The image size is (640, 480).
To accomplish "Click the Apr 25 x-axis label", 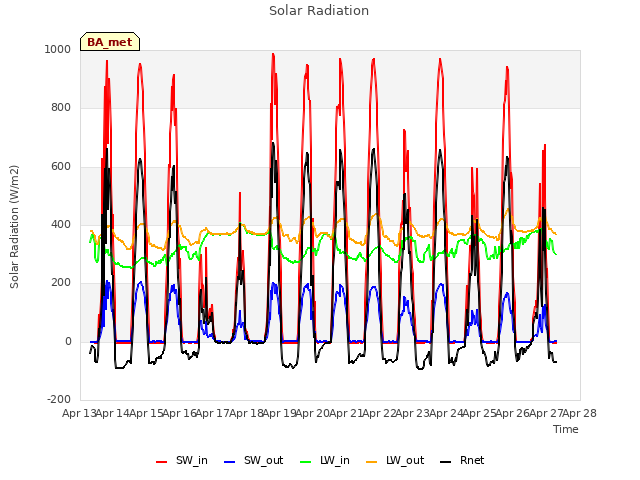I will (x=480, y=413).
